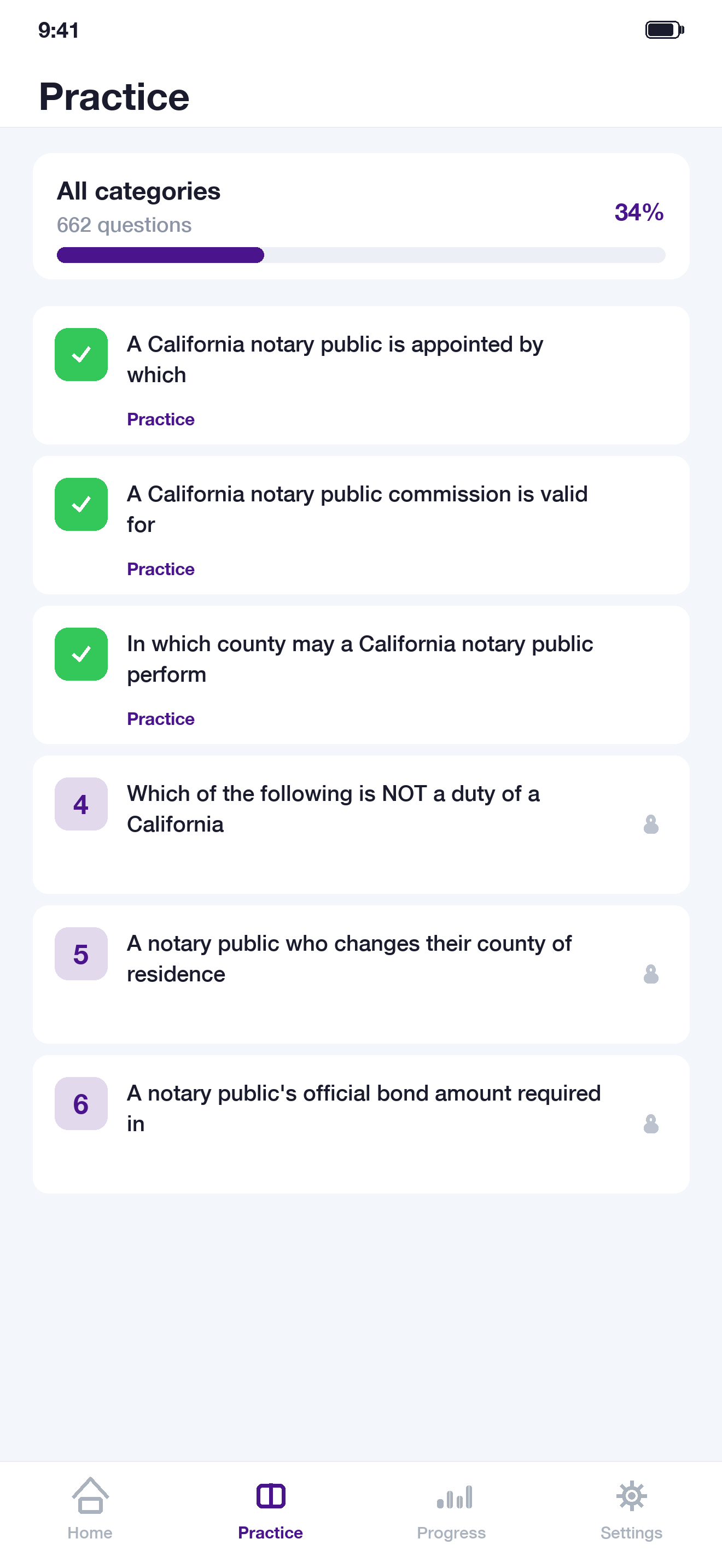Open the Settings gear icon
This screenshot has width=722, height=1568.
[x=631, y=1496]
